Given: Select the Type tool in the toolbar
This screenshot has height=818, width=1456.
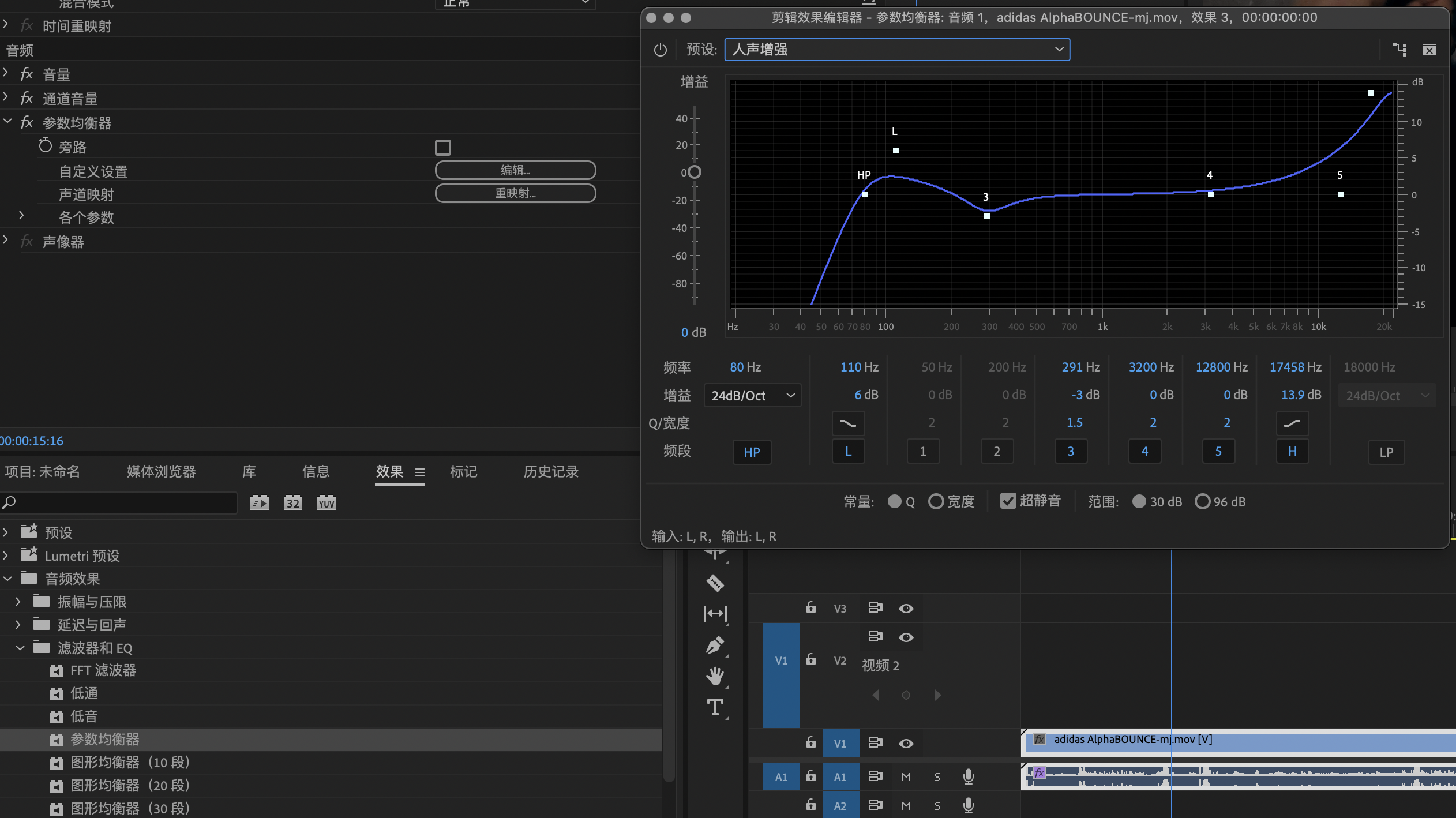Looking at the screenshot, I should [x=715, y=707].
